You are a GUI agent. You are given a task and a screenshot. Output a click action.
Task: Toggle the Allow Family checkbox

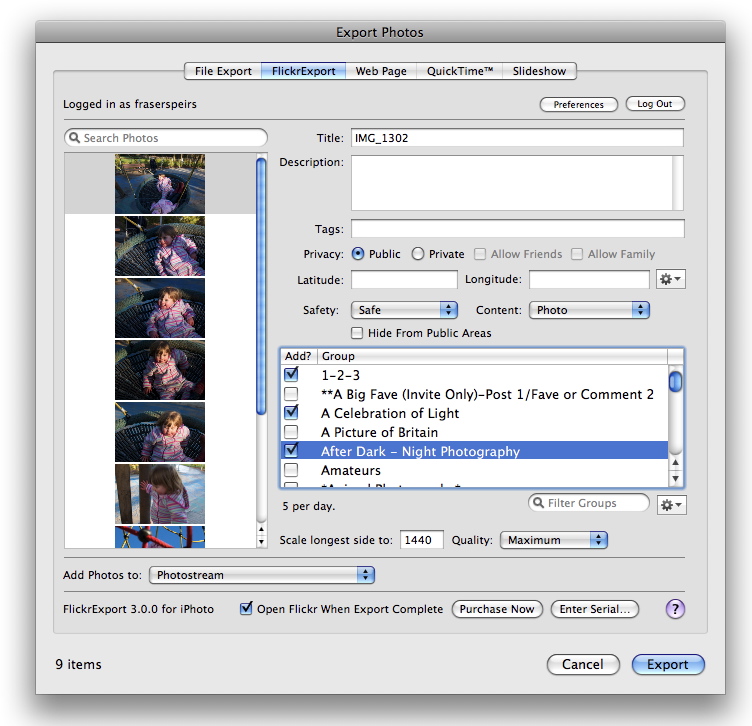(x=577, y=254)
